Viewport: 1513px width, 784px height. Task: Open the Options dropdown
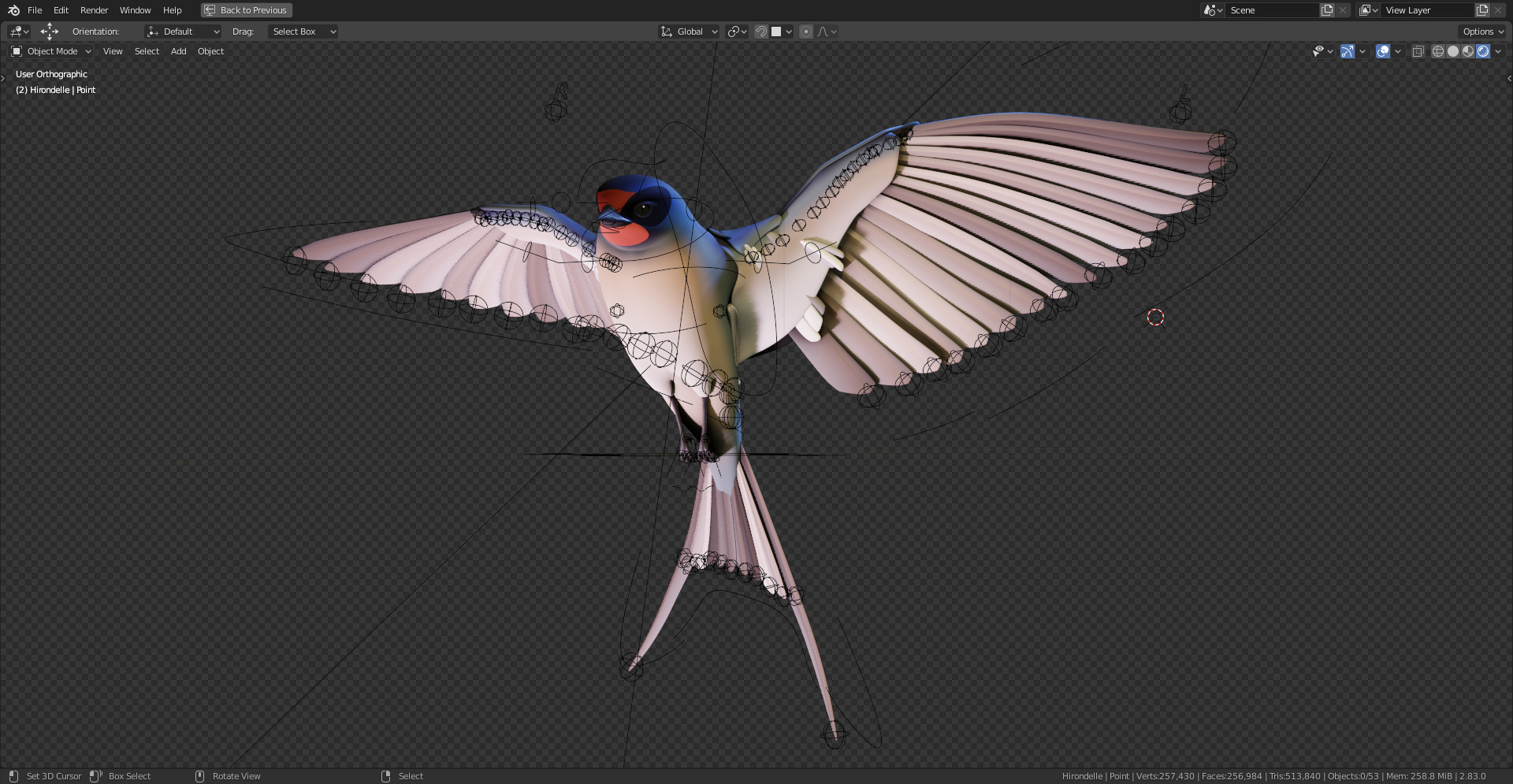pos(1482,32)
